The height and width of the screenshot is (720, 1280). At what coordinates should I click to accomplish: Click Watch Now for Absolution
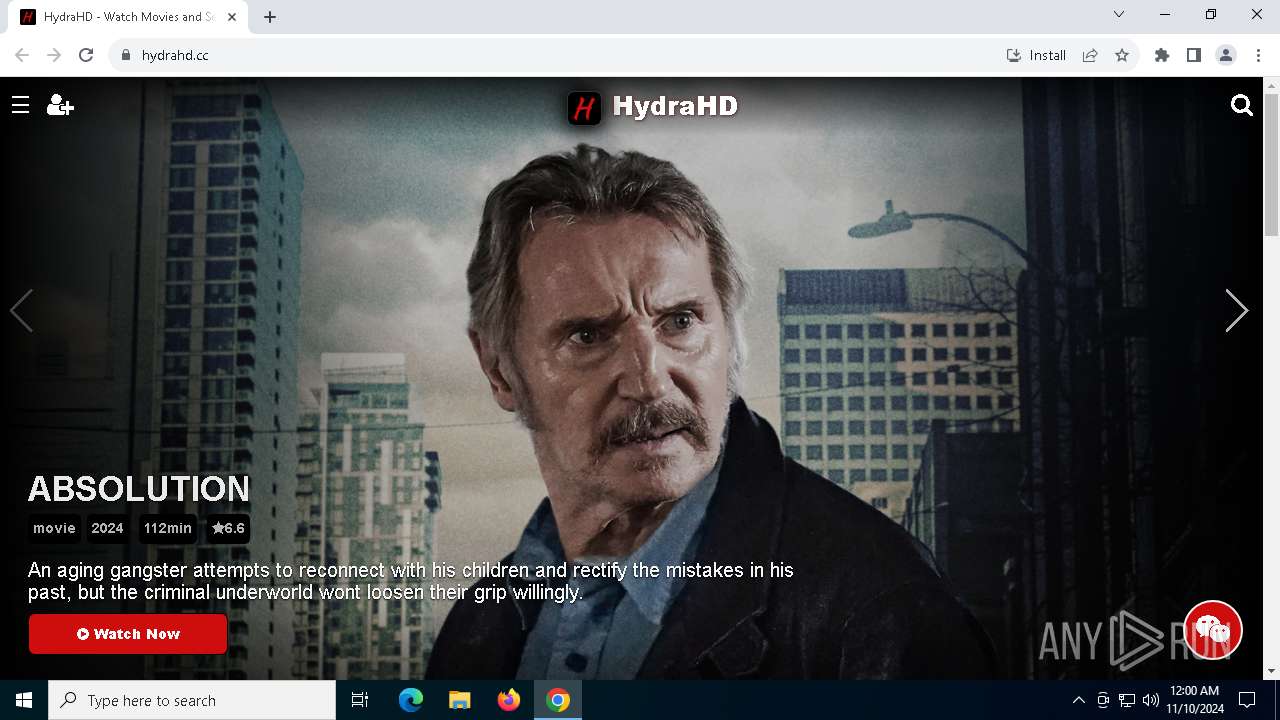(x=128, y=634)
